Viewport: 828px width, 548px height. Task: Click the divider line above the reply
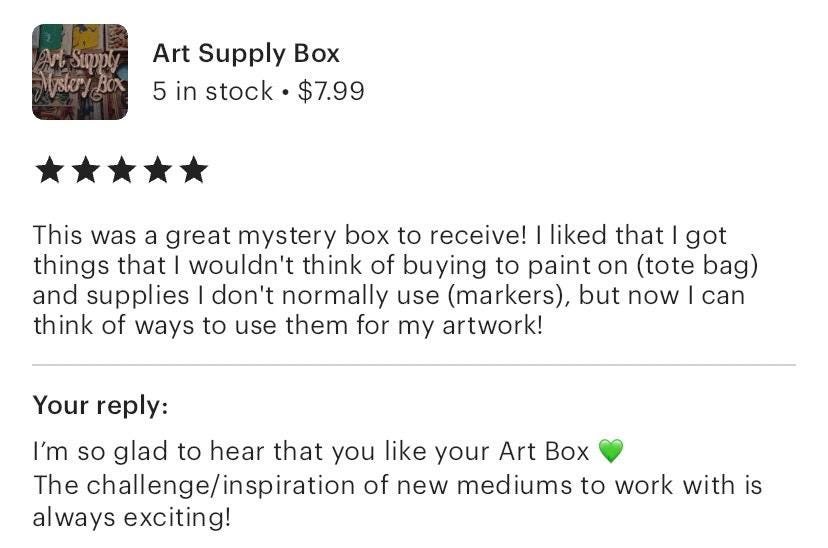[x=414, y=365]
